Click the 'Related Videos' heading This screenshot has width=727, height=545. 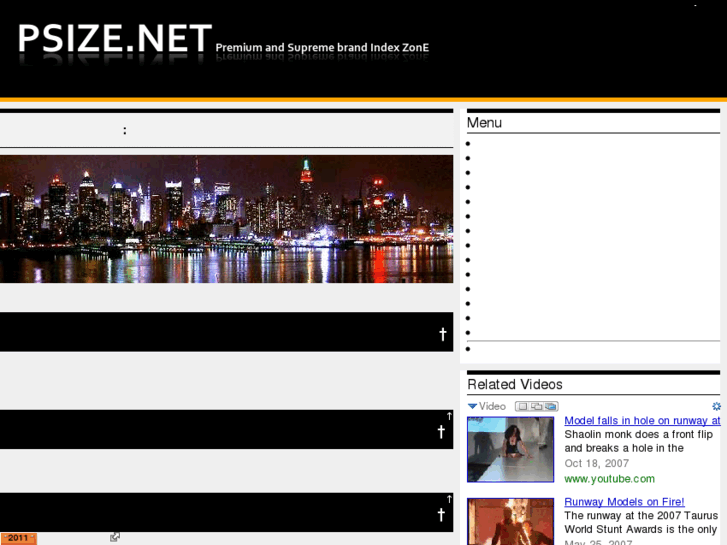point(515,384)
